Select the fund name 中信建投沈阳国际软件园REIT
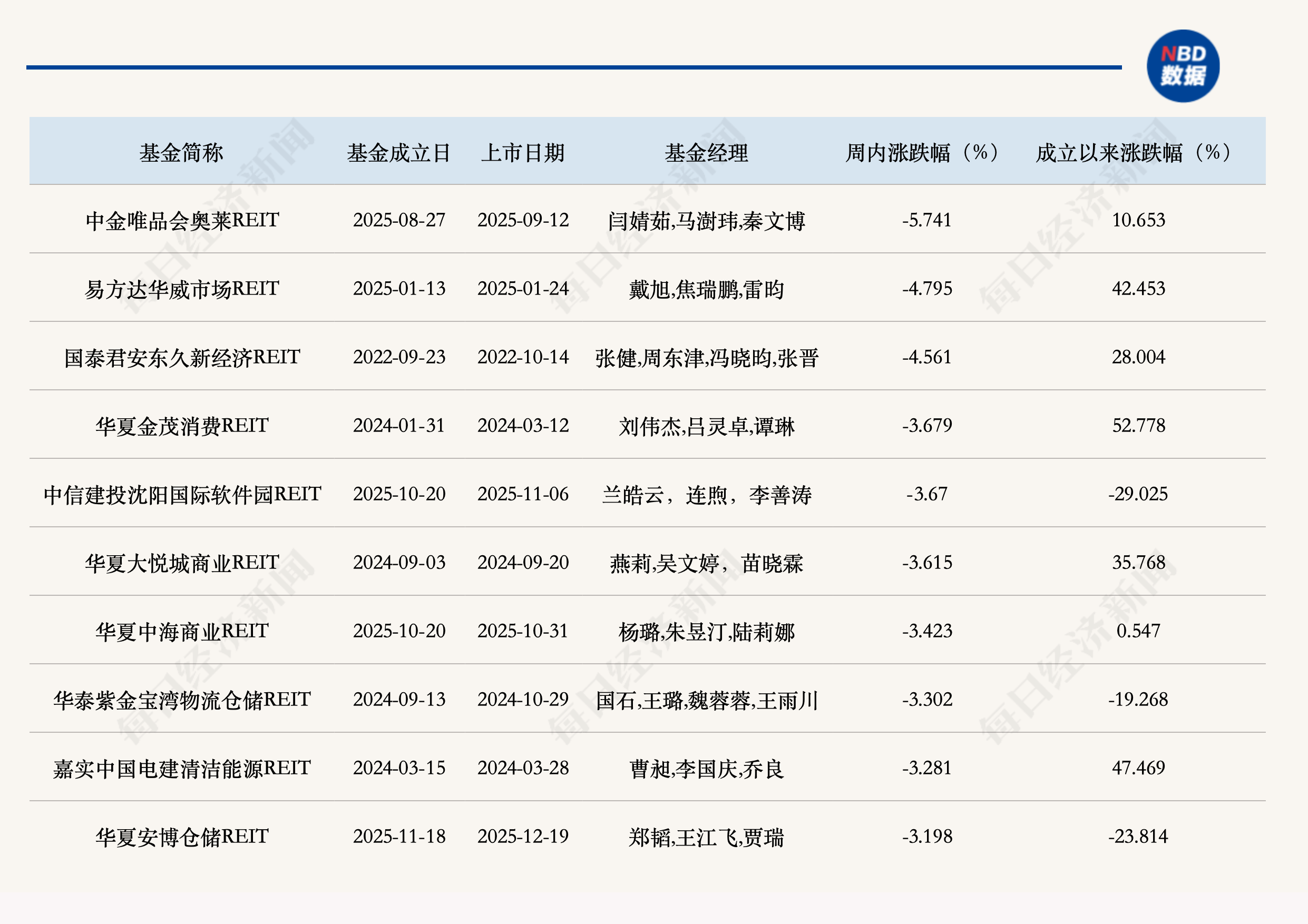Viewport: 1308px width, 924px height. (x=182, y=494)
